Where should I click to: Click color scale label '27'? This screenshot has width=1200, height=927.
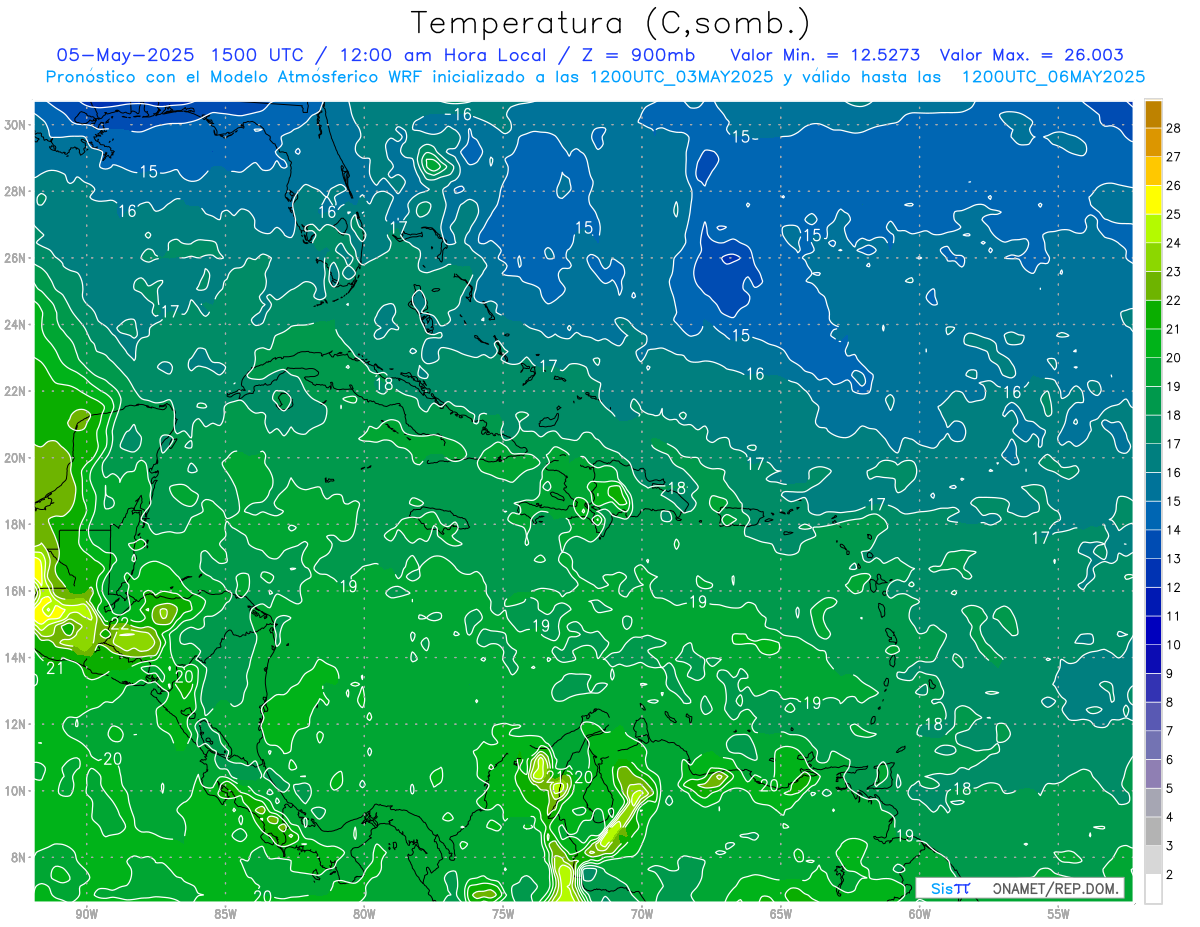(1174, 157)
